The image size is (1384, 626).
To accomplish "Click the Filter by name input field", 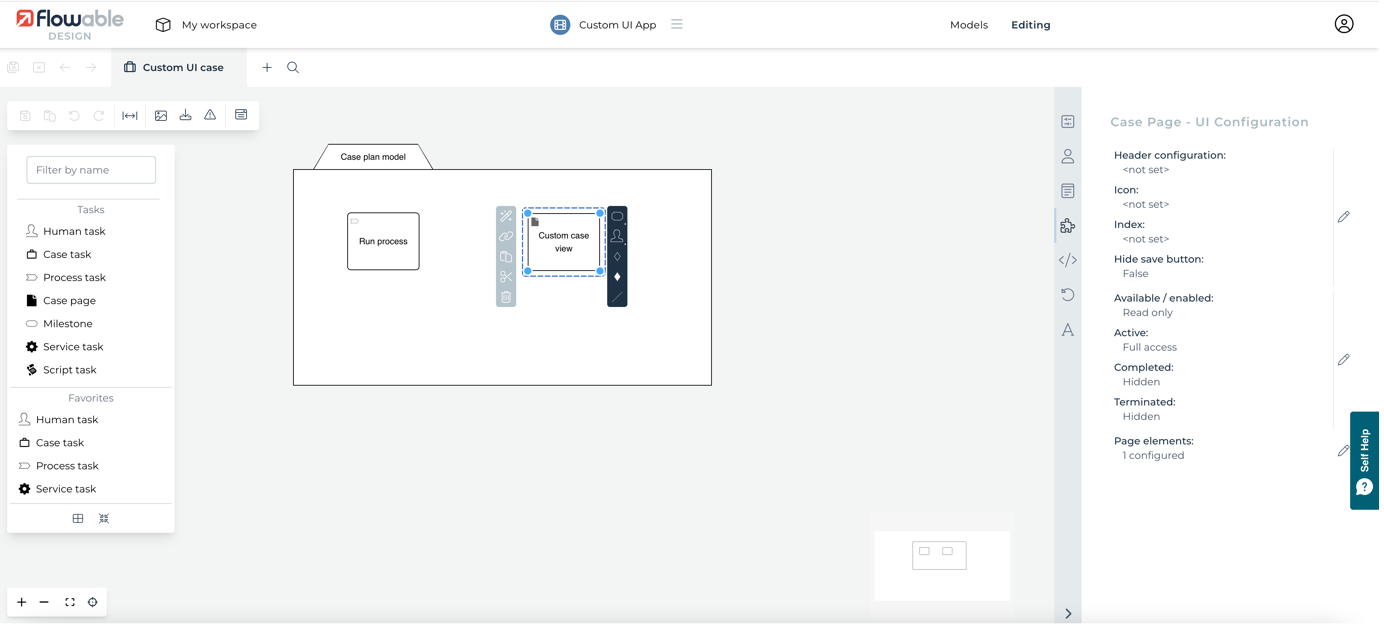I will [91, 170].
